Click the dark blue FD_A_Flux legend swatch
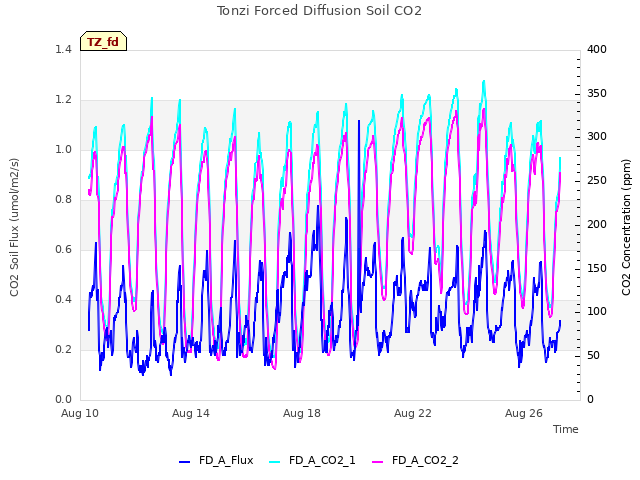Screen dimensions: 640x480 [184, 462]
